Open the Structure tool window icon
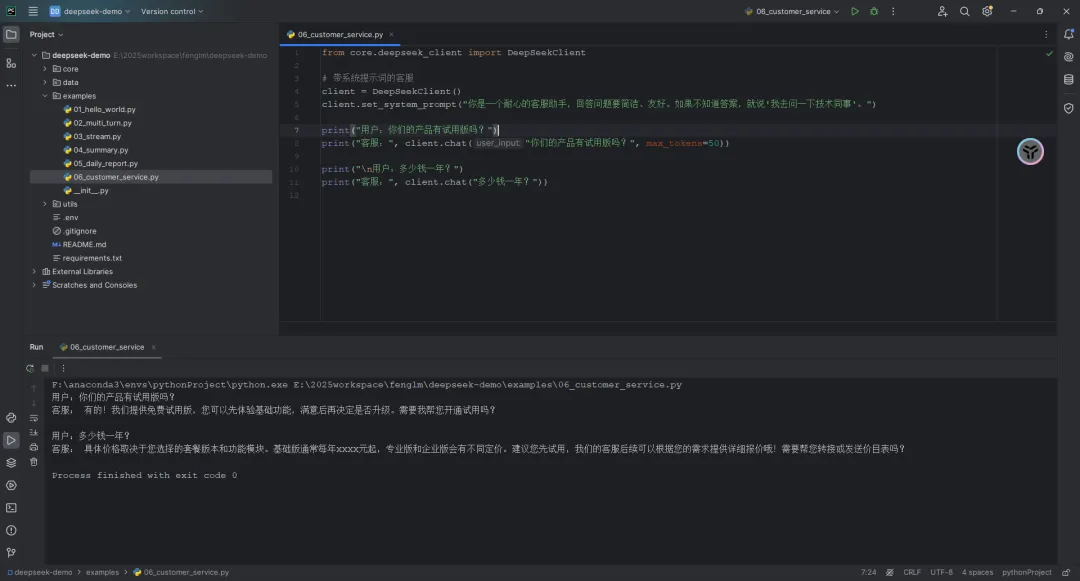 [x=11, y=63]
